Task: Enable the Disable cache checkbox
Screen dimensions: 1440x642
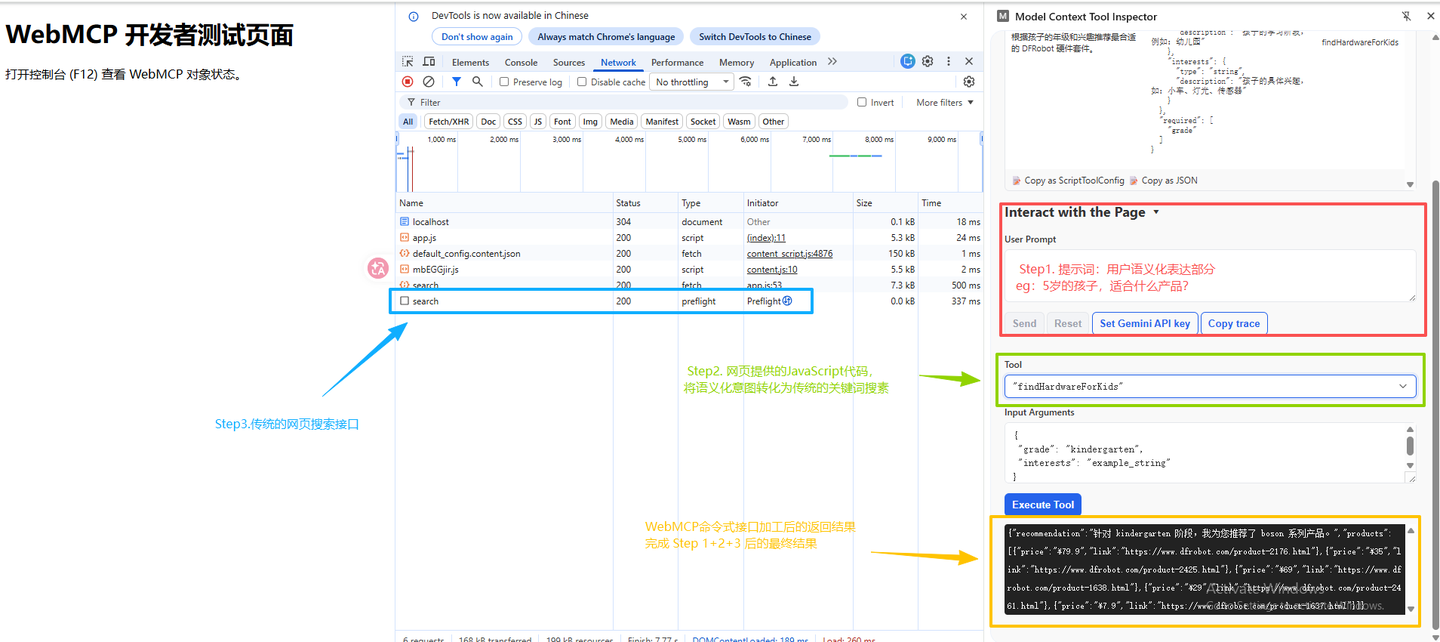Action: (x=582, y=82)
